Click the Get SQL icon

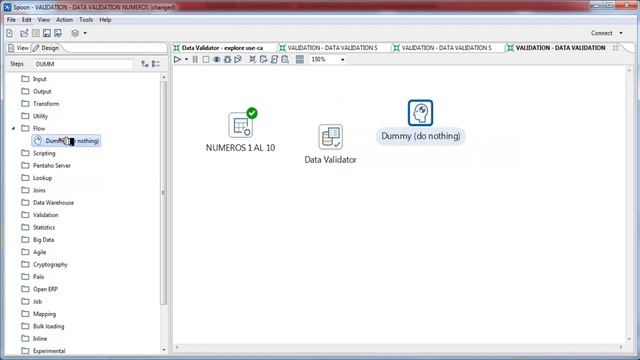(x=274, y=60)
